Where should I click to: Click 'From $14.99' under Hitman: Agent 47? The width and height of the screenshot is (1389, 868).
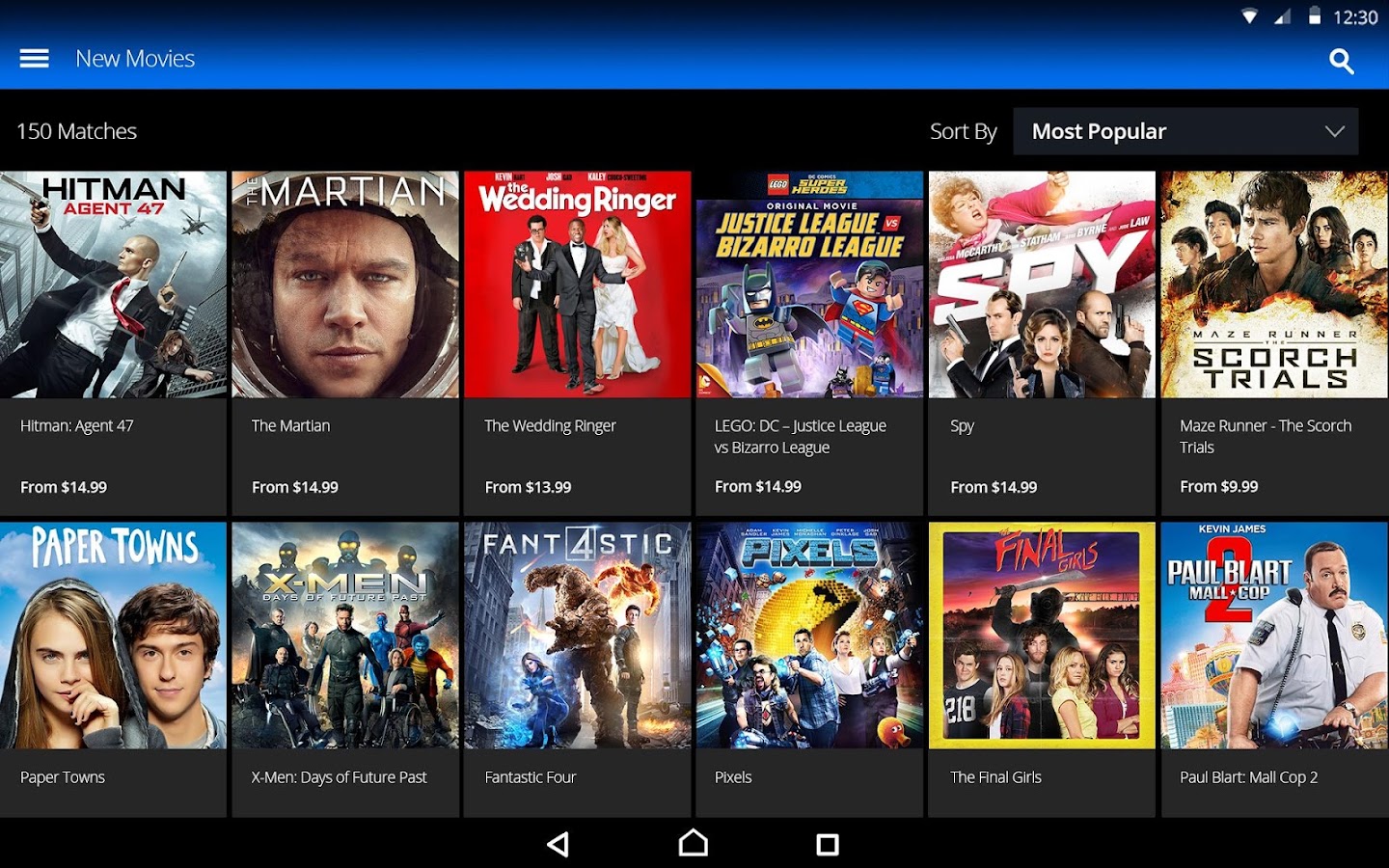point(64,488)
